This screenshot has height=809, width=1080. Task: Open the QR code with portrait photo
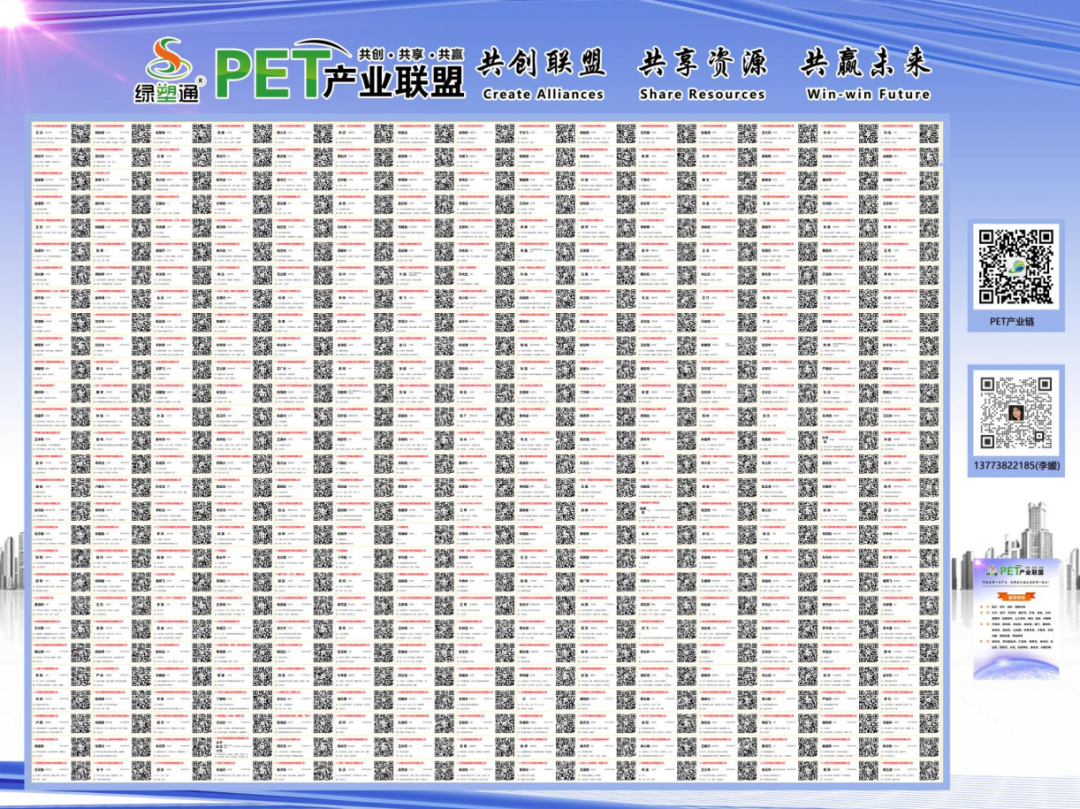1016,412
